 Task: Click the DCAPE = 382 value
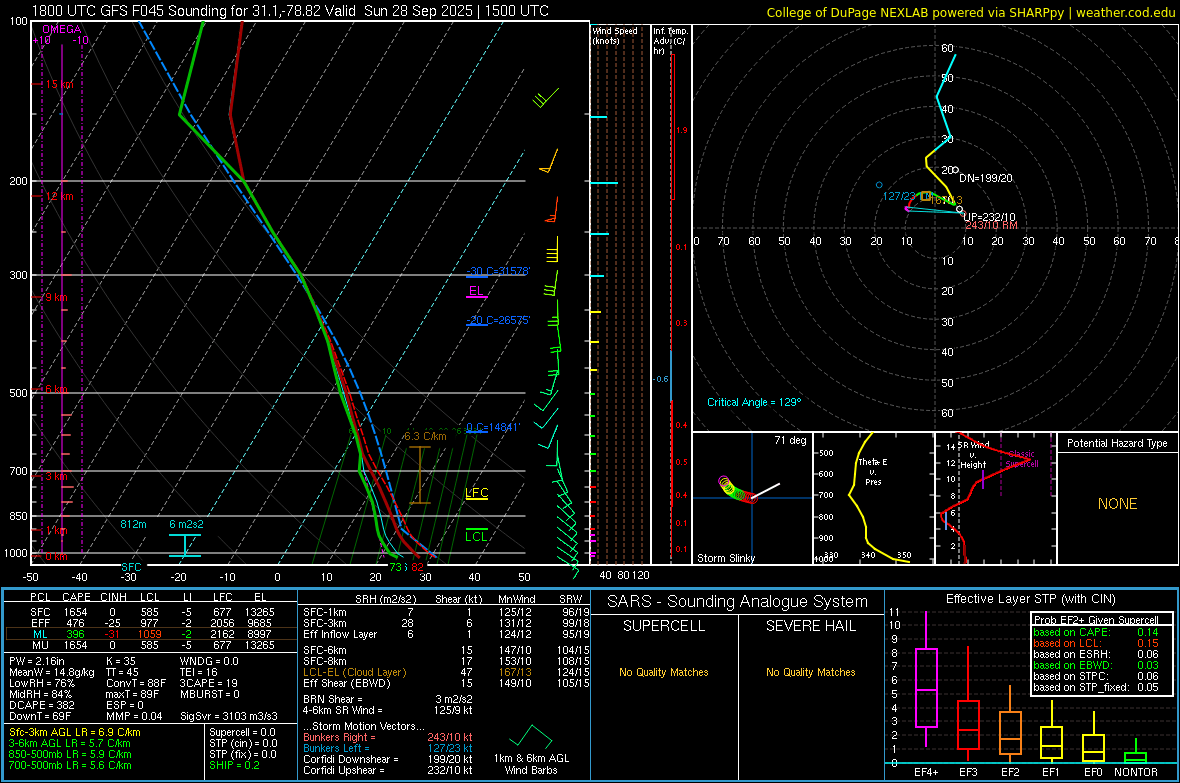[x=42, y=705]
